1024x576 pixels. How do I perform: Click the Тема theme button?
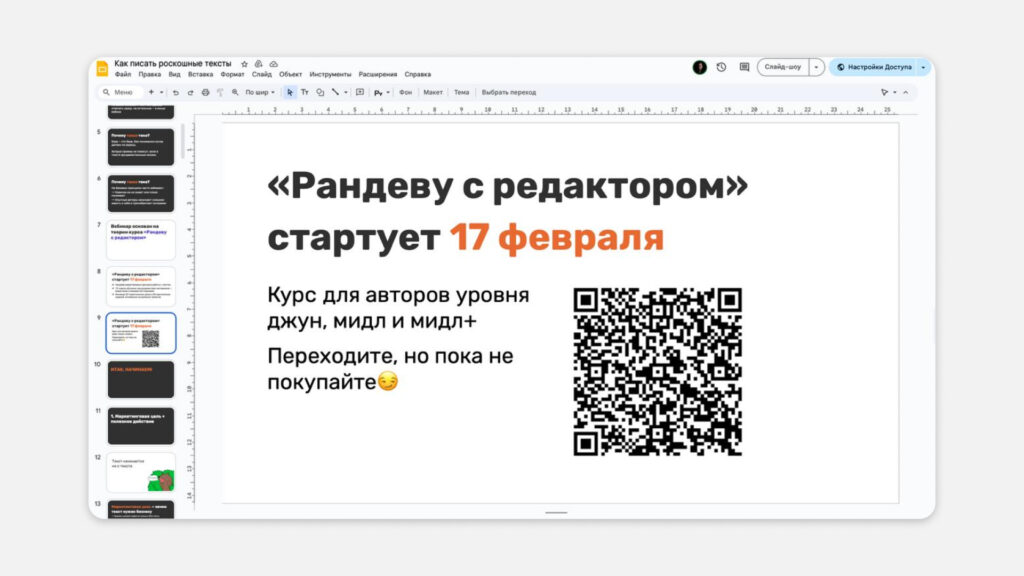[x=462, y=93]
